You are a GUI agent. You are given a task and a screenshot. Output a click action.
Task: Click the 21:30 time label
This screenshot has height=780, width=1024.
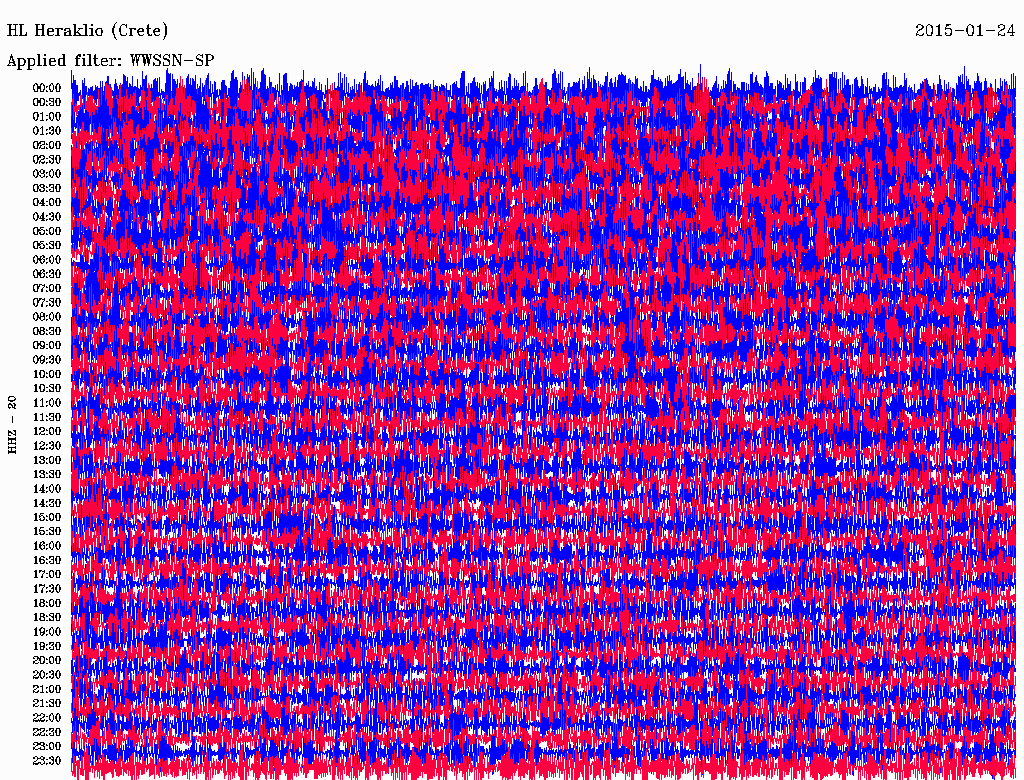point(46,704)
